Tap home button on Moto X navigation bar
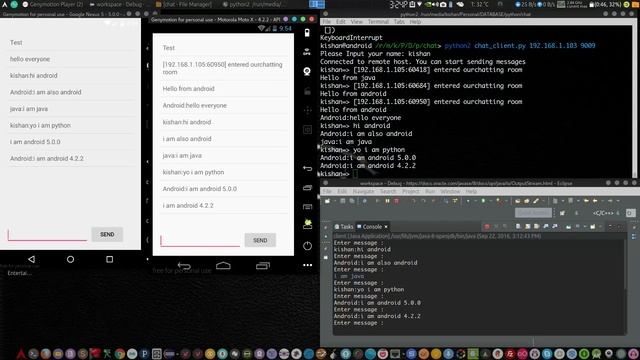 [x=223, y=266]
